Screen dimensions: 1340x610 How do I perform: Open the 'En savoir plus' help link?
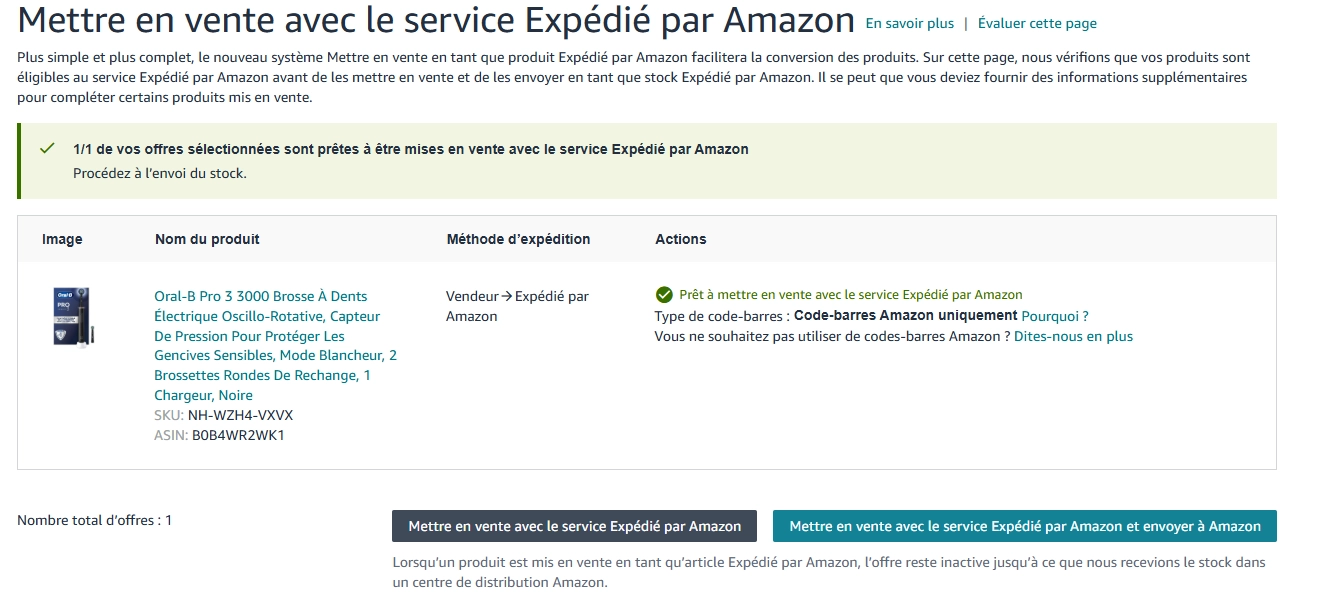point(908,23)
